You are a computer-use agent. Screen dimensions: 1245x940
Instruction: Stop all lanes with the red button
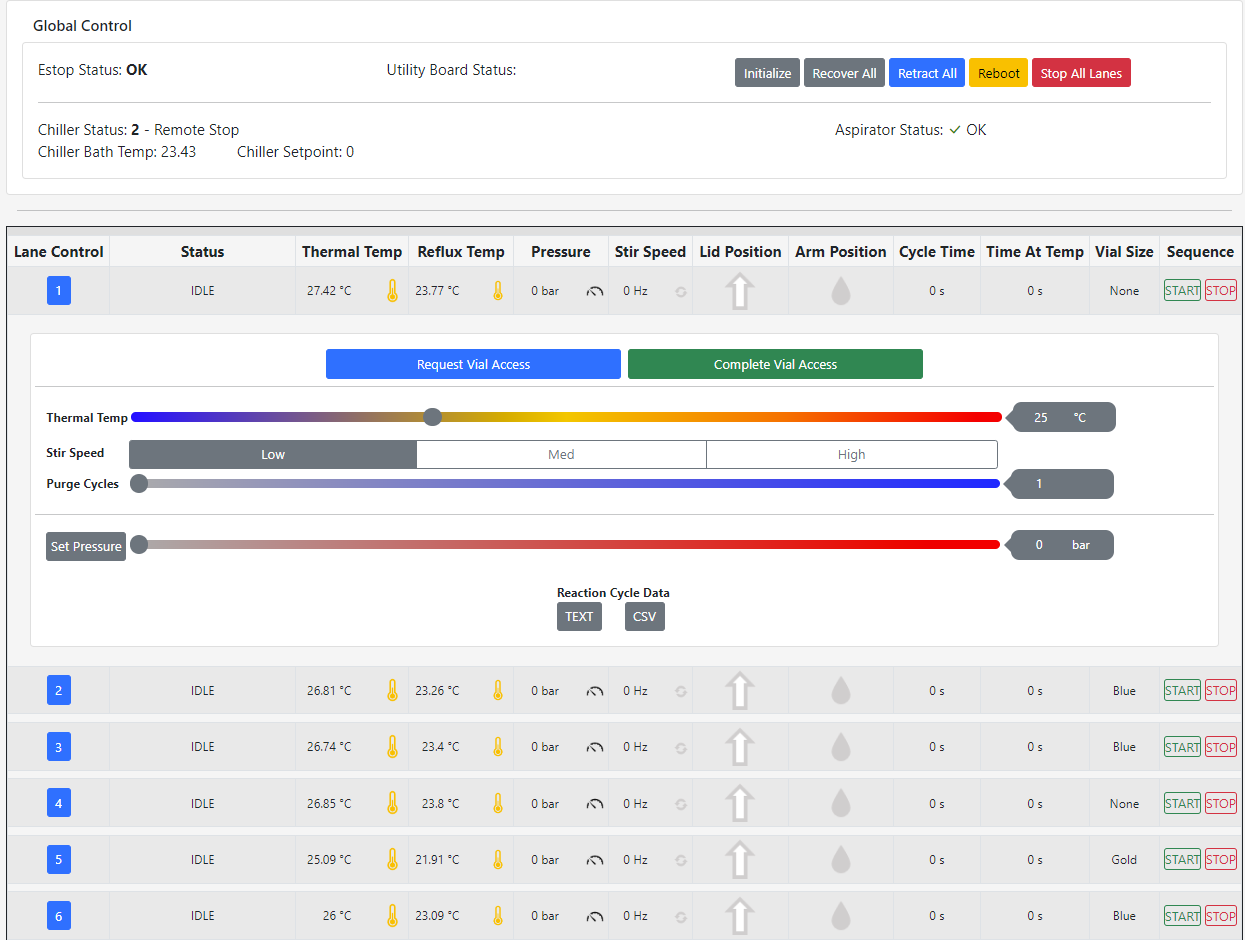point(1081,73)
